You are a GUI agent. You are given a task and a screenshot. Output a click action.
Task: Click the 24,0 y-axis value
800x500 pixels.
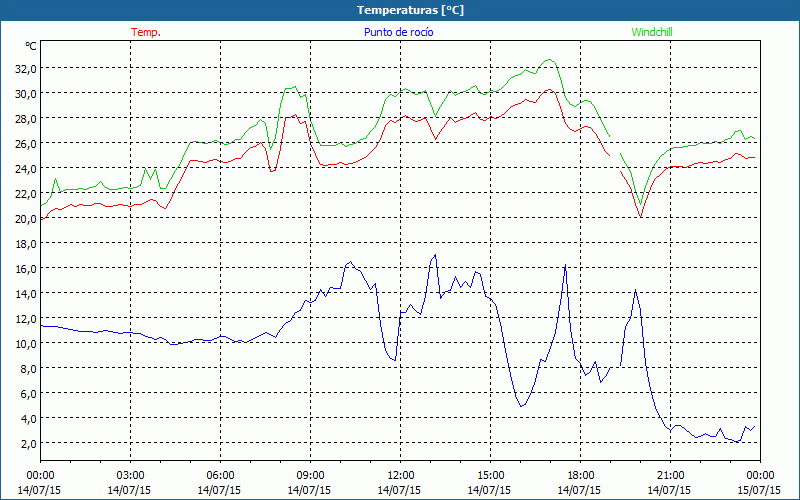(26, 169)
